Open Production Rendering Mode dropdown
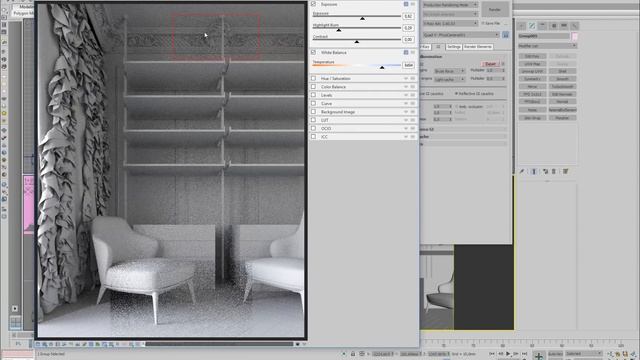Viewport: 640px width, 360px height. [450, 5]
